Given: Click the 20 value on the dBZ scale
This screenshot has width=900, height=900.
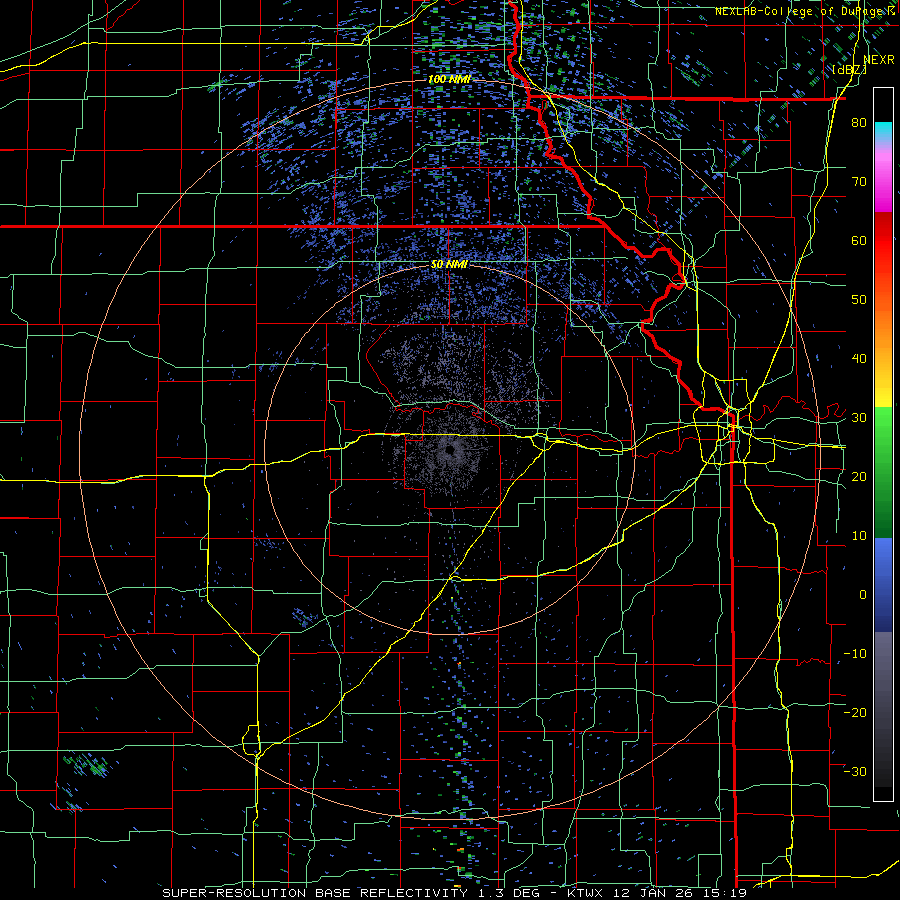Looking at the screenshot, I should 859,477.
